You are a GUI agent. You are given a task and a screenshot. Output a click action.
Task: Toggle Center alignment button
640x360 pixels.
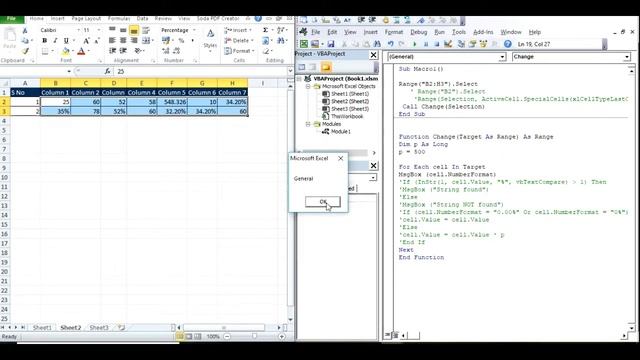(123, 40)
